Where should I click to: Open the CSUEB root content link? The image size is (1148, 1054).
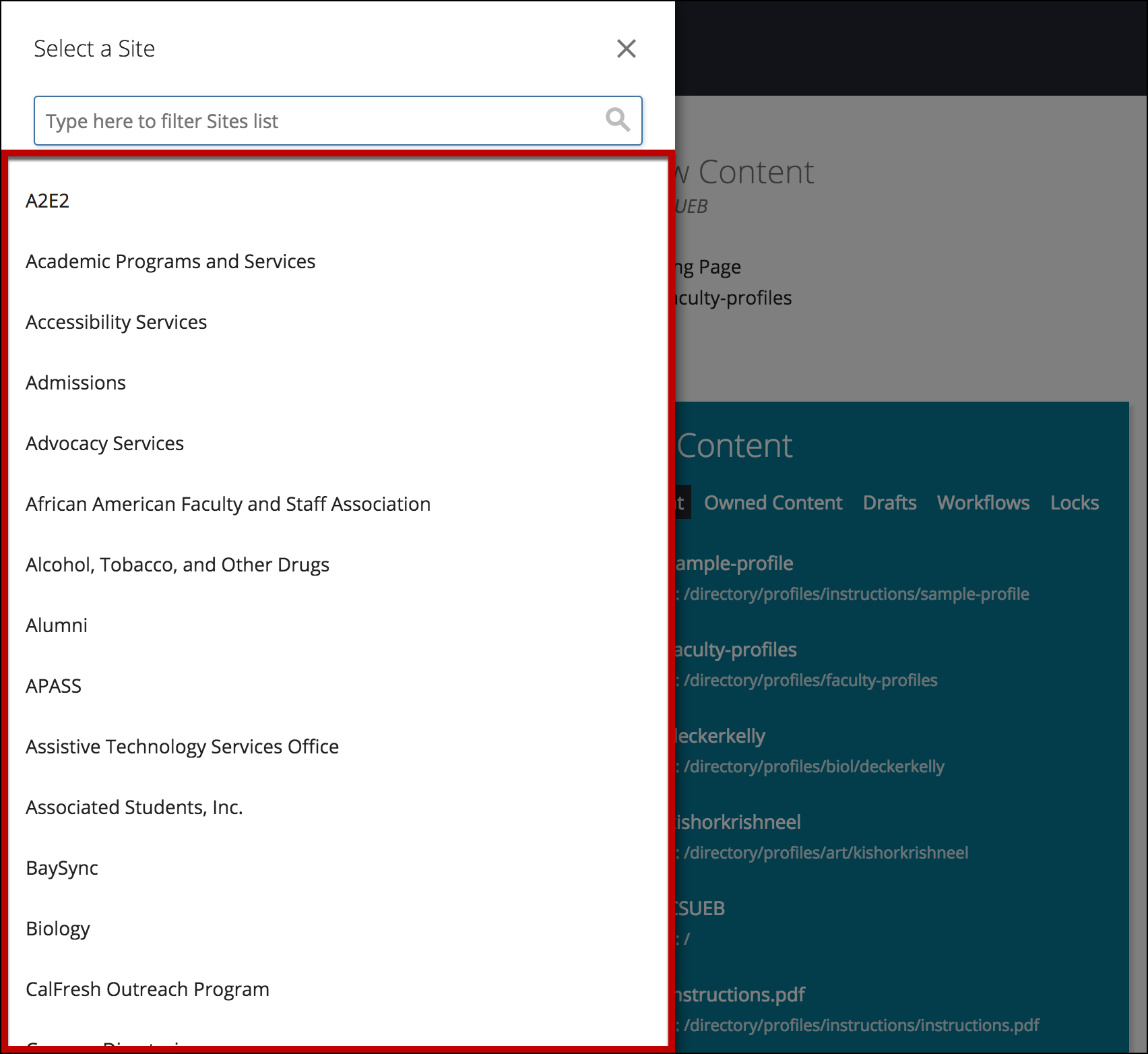(701, 908)
